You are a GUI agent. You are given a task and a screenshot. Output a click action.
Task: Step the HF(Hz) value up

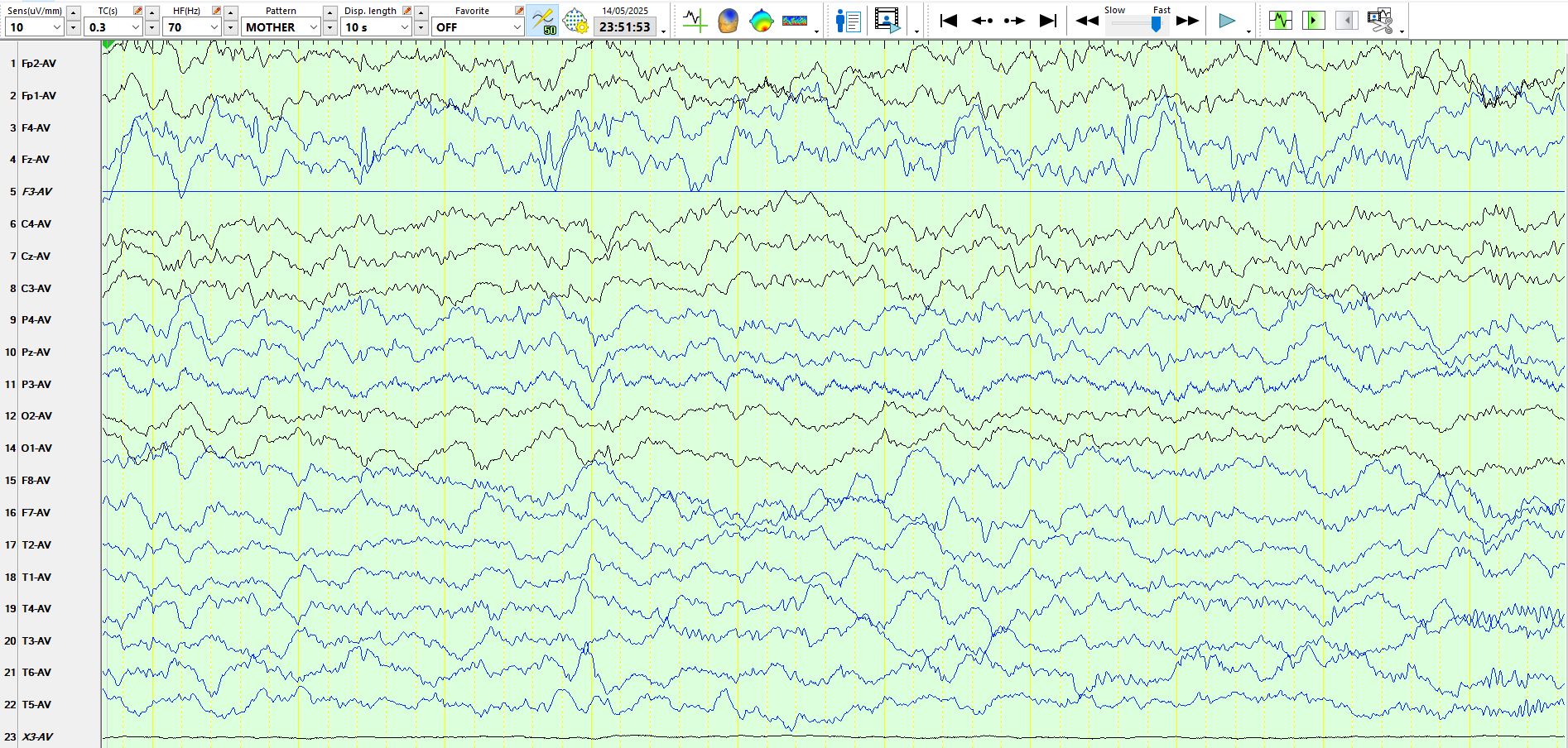pyautogui.click(x=231, y=12)
